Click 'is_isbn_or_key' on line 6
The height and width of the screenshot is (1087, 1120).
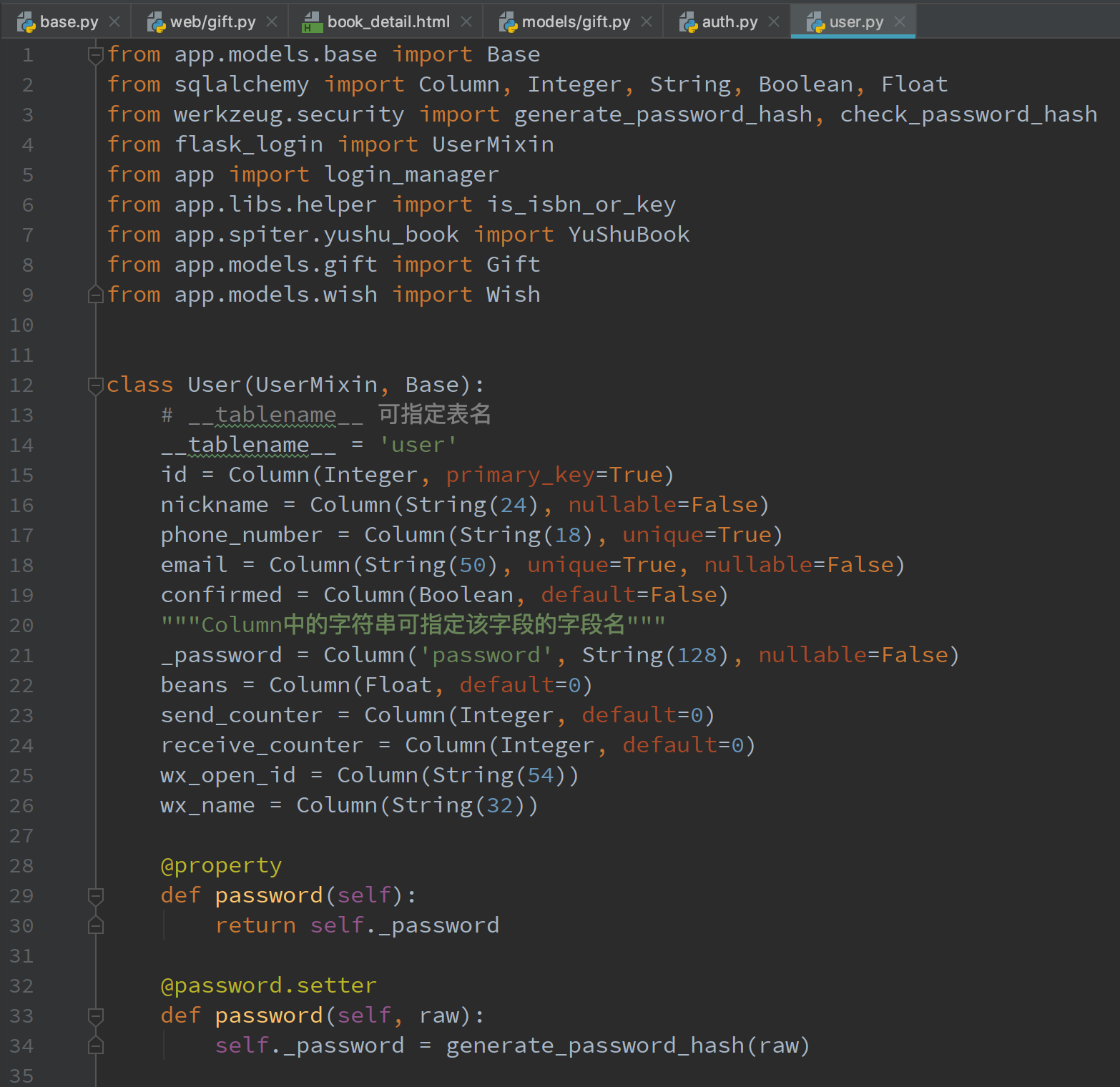point(581,205)
